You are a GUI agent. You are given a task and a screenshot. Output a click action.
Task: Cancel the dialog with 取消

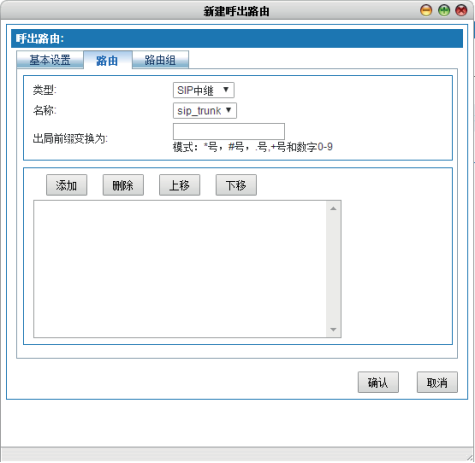pyautogui.click(x=437, y=382)
